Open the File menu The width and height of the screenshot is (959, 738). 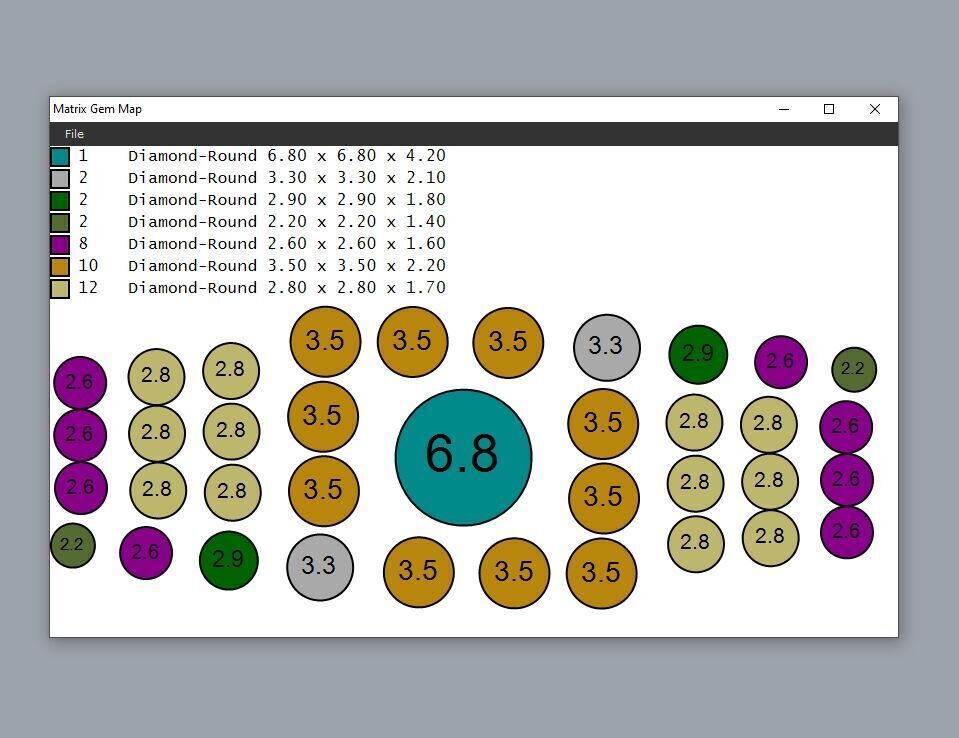point(74,134)
